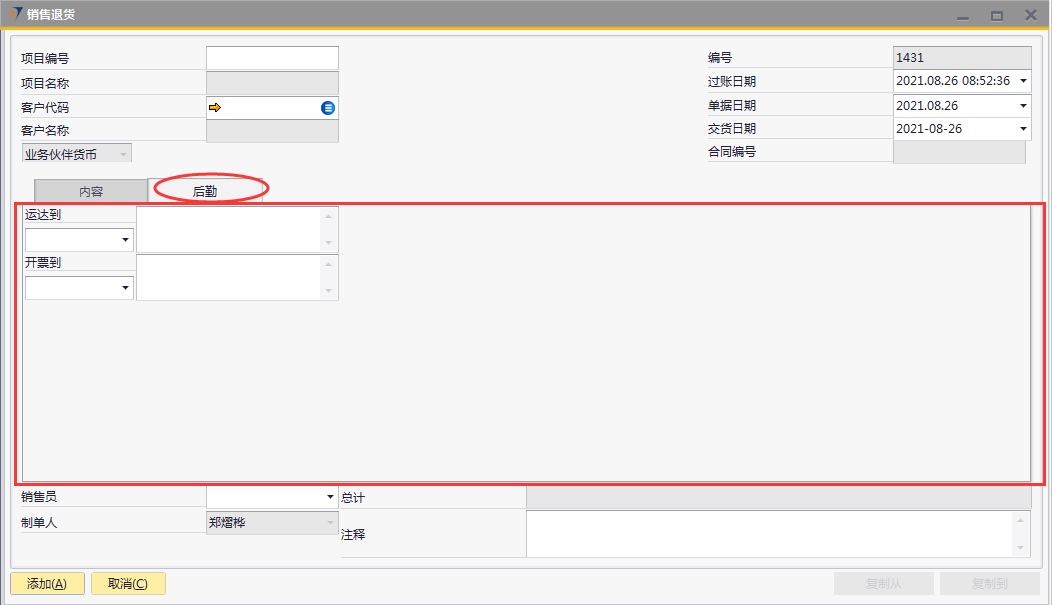Minimize the 销售退货 window

[963, 15]
